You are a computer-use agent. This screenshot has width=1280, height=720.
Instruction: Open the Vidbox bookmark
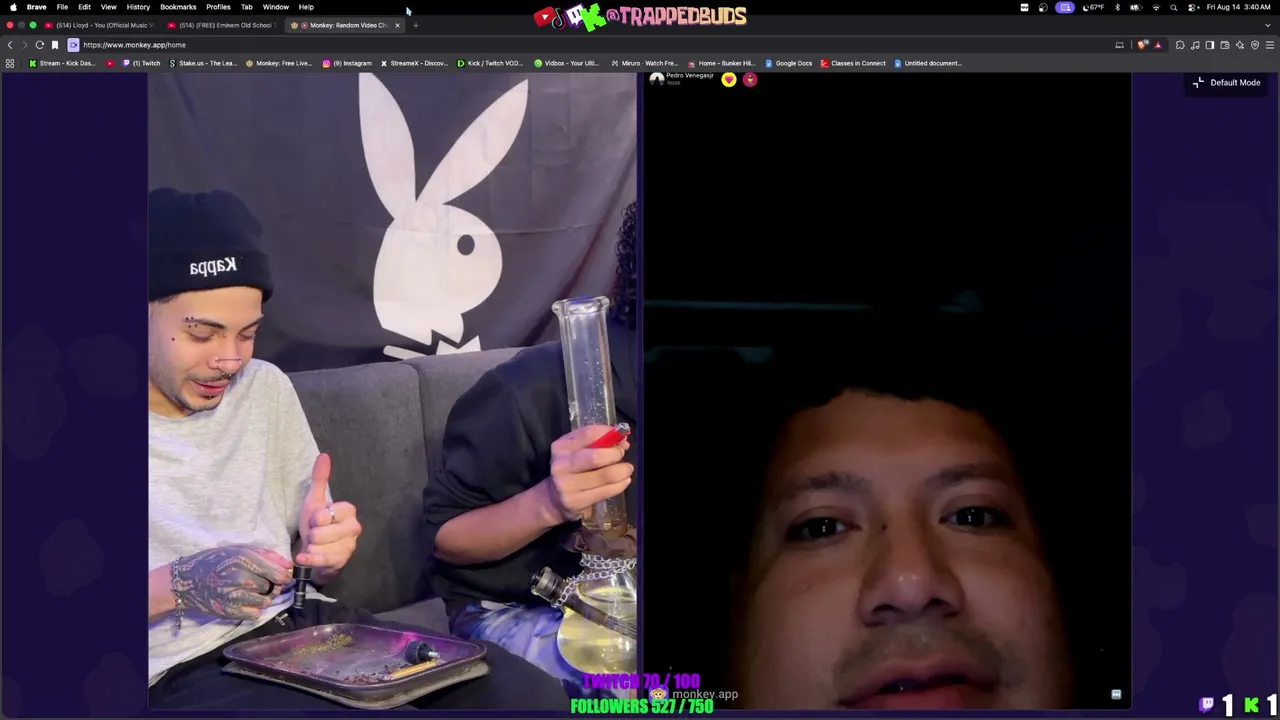pos(566,63)
